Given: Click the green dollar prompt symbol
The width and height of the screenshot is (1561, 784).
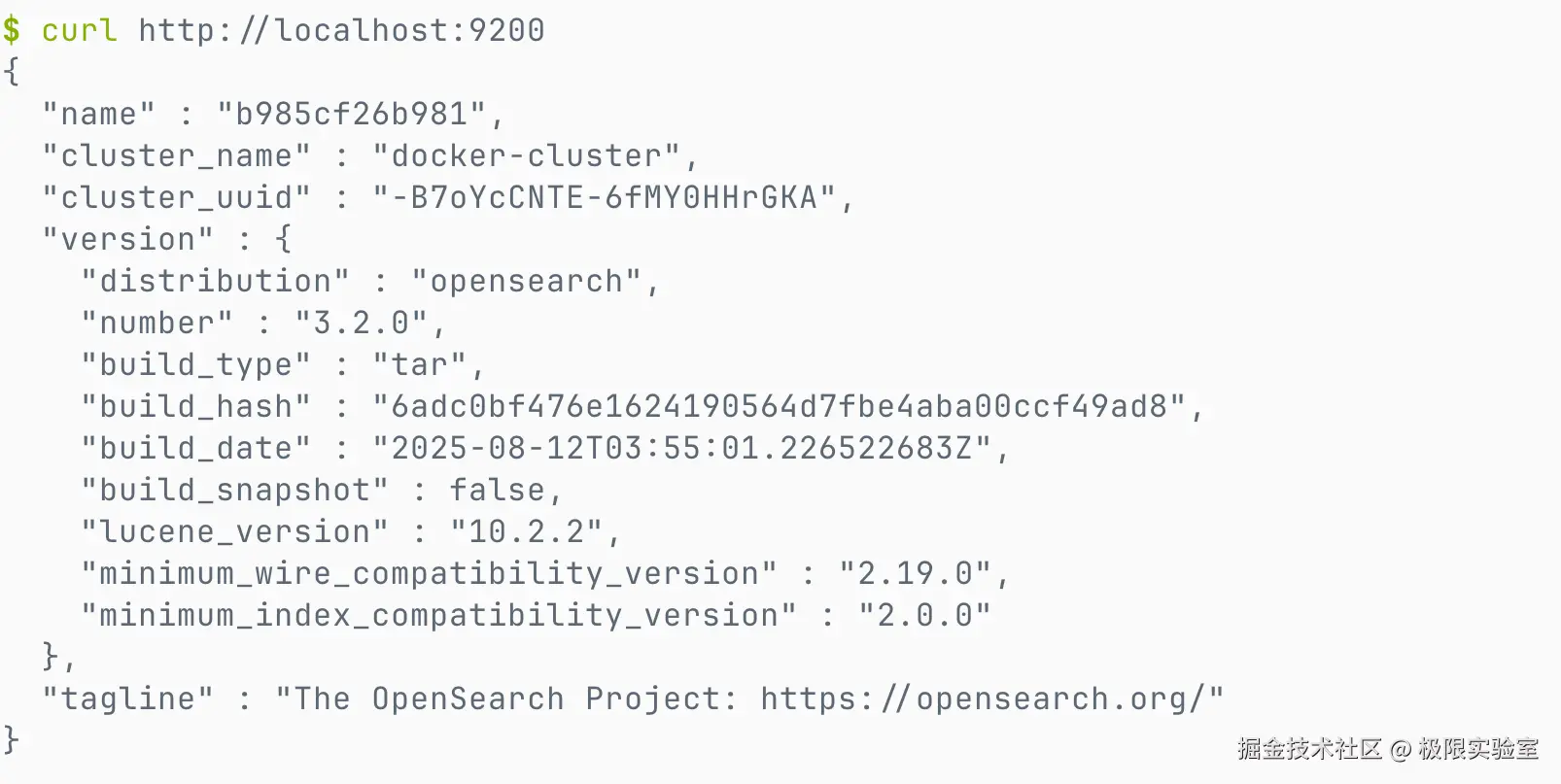Looking at the screenshot, I should tap(12, 30).
